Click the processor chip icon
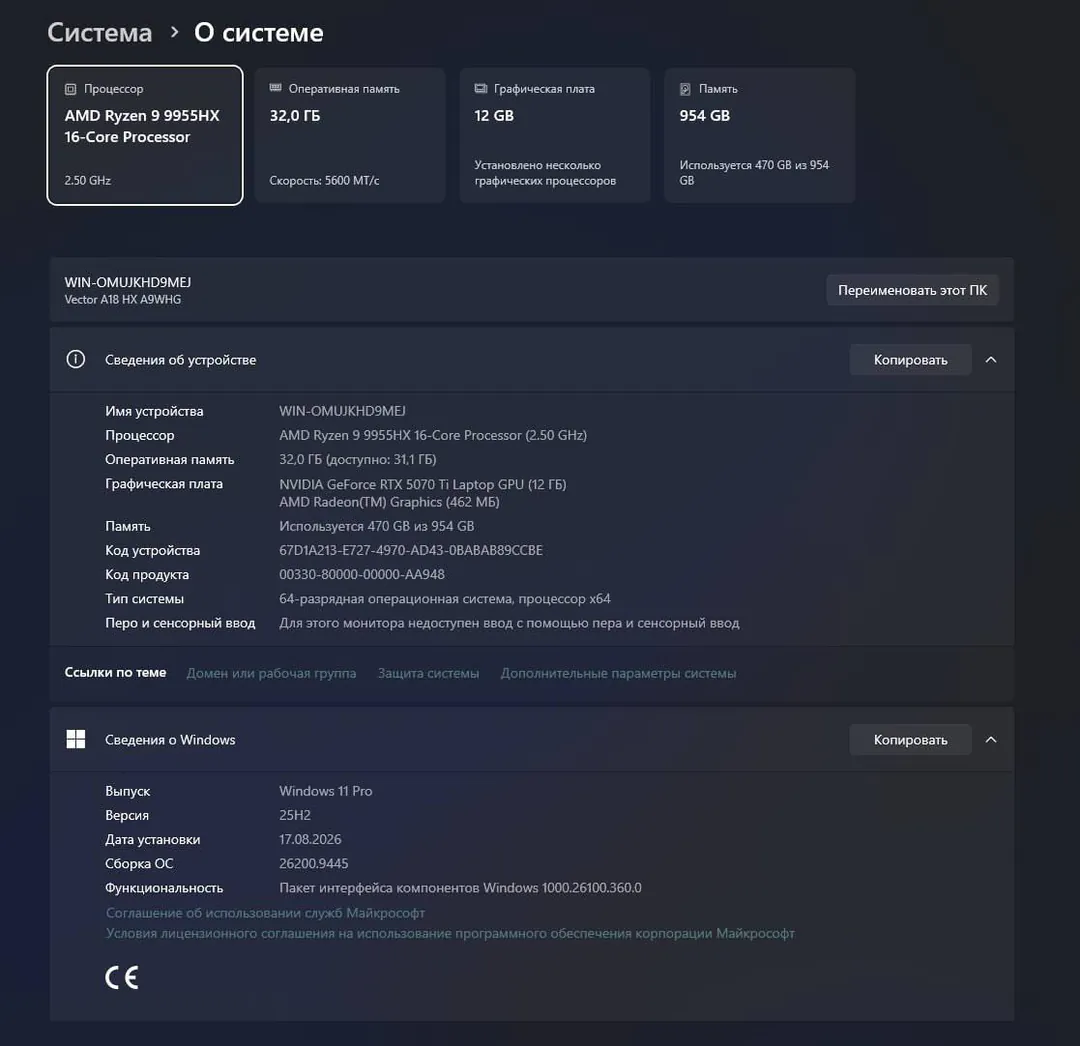 pos(70,89)
